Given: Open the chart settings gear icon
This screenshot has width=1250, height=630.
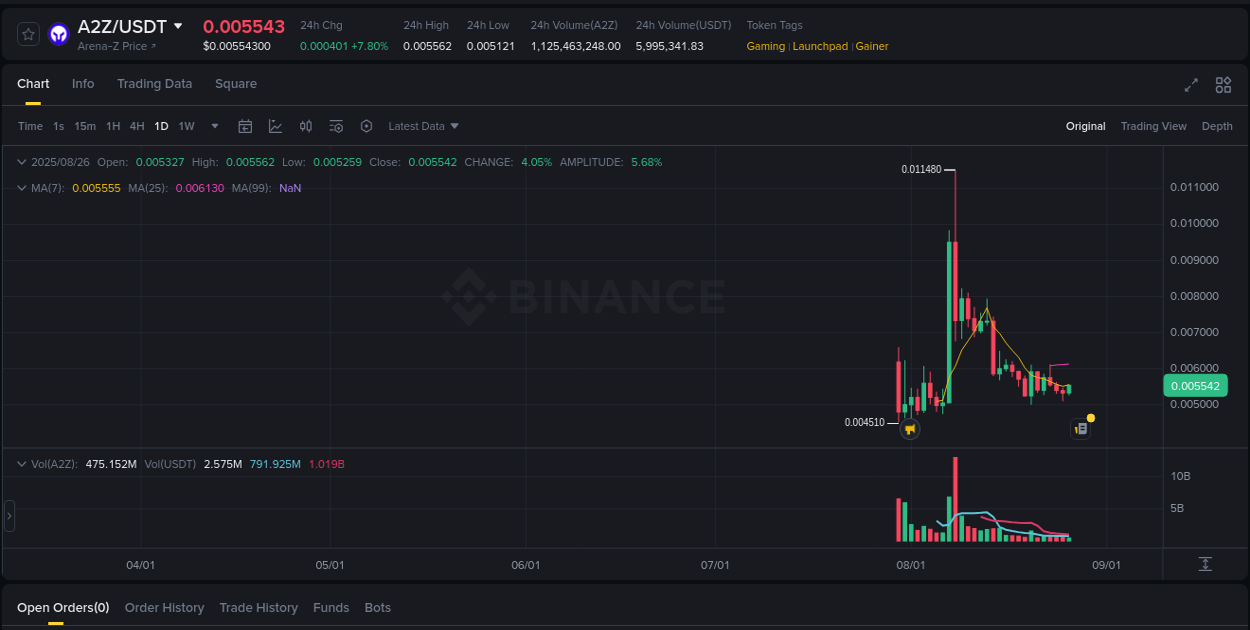Looking at the screenshot, I should 367,126.
